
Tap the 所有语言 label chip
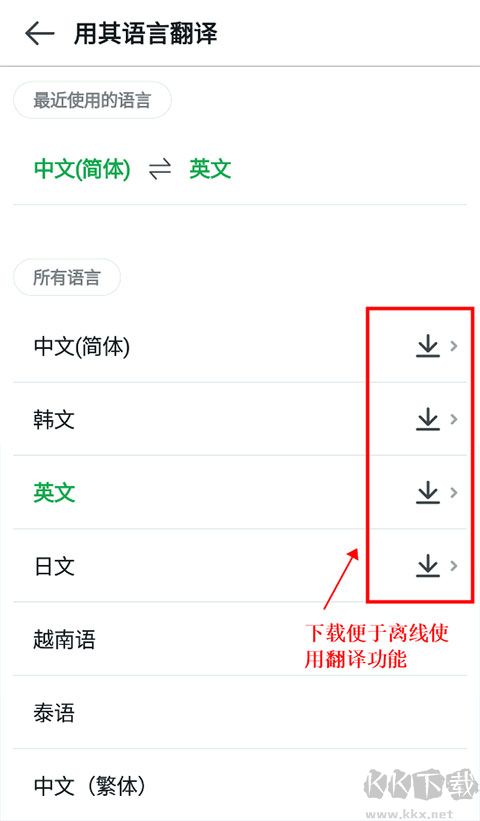coord(67,277)
